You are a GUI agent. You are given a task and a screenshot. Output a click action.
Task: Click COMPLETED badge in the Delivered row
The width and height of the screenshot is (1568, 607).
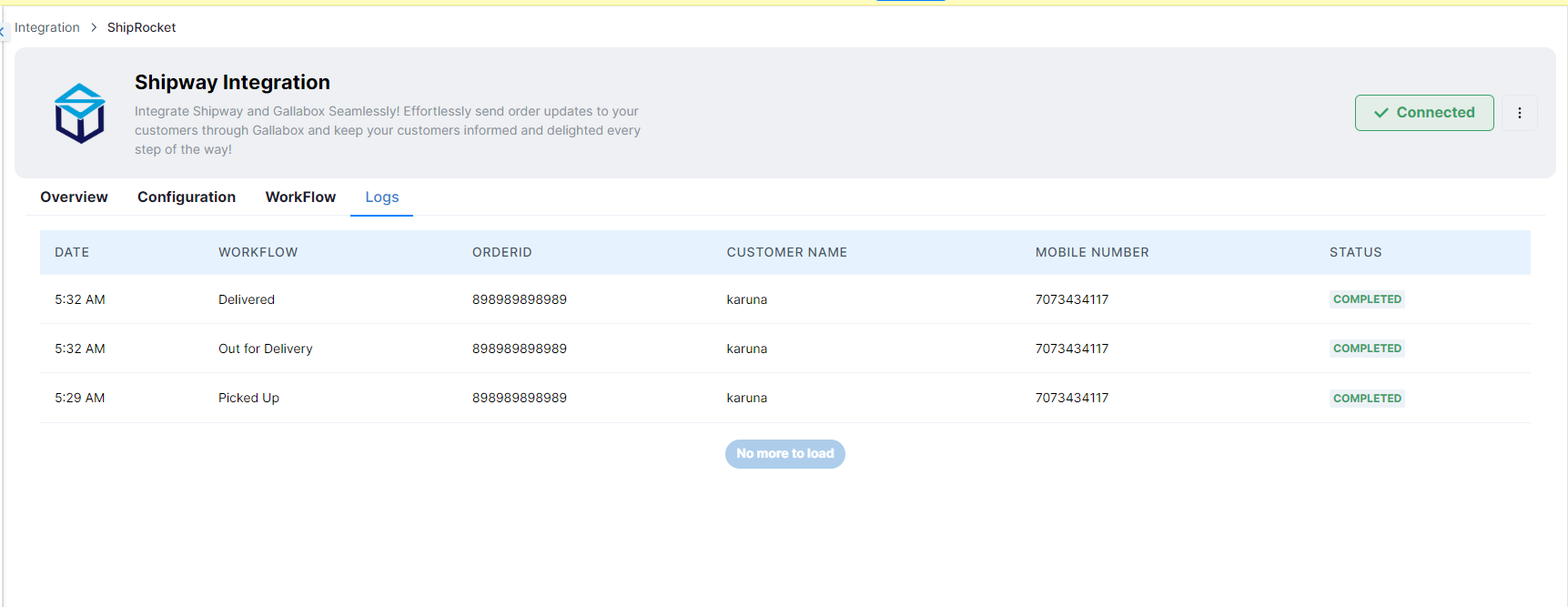pos(1367,299)
